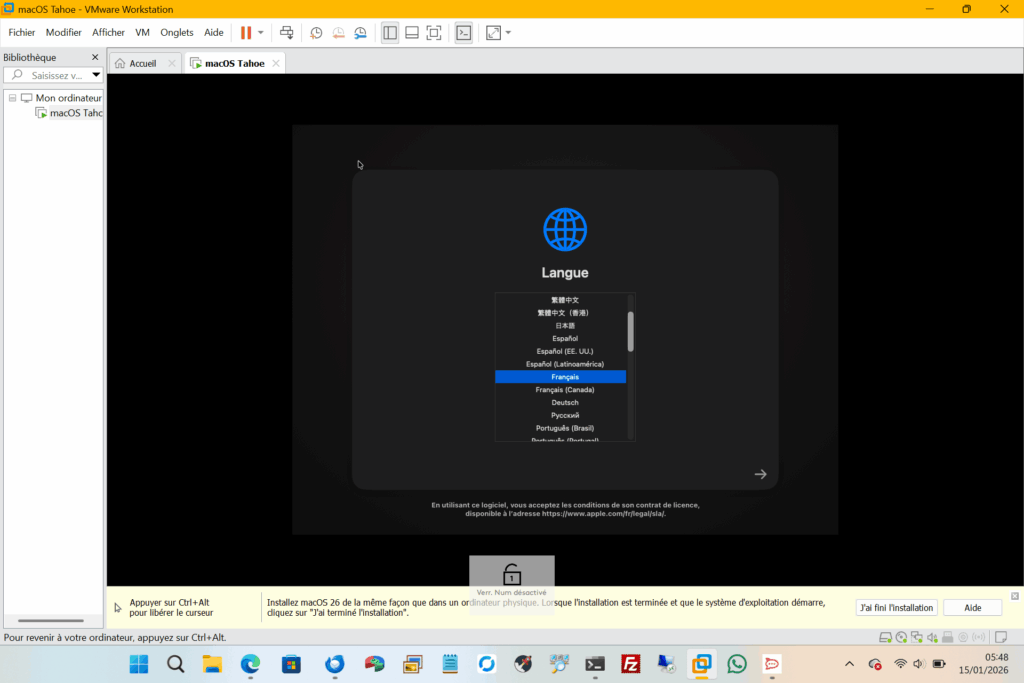Image resolution: width=1024 pixels, height=683 pixels.
Task: Open power options dropdown next to pause
Action: point(261,32)
